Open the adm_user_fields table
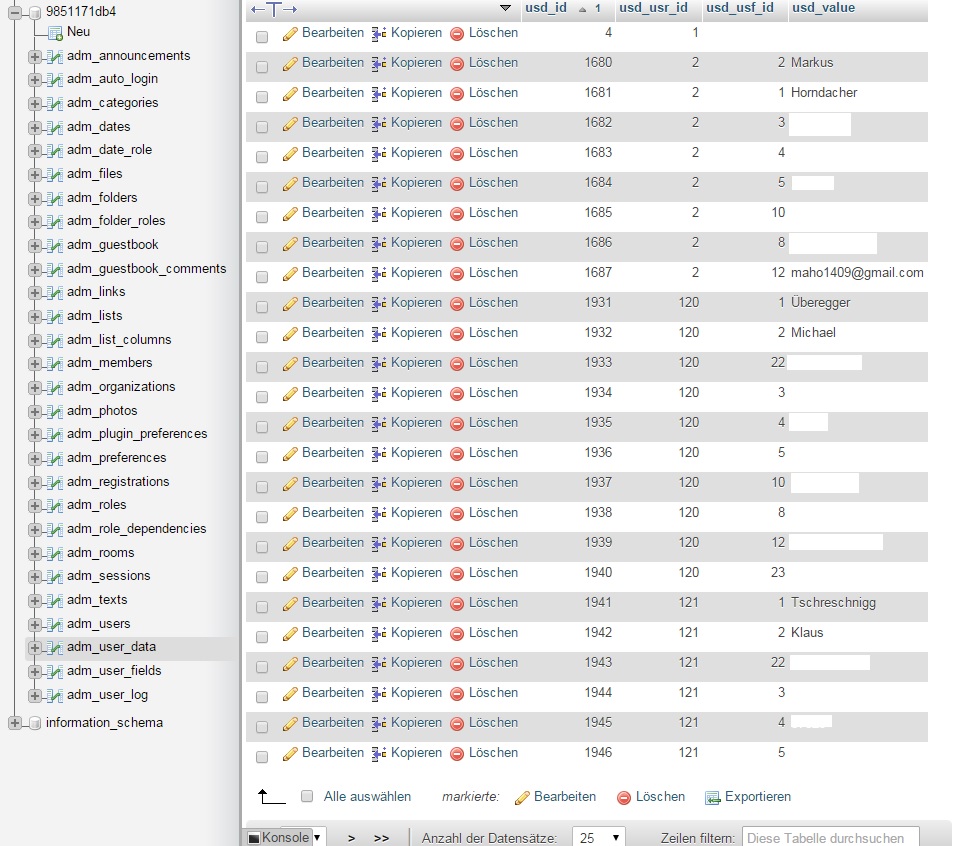 [113, 671]
